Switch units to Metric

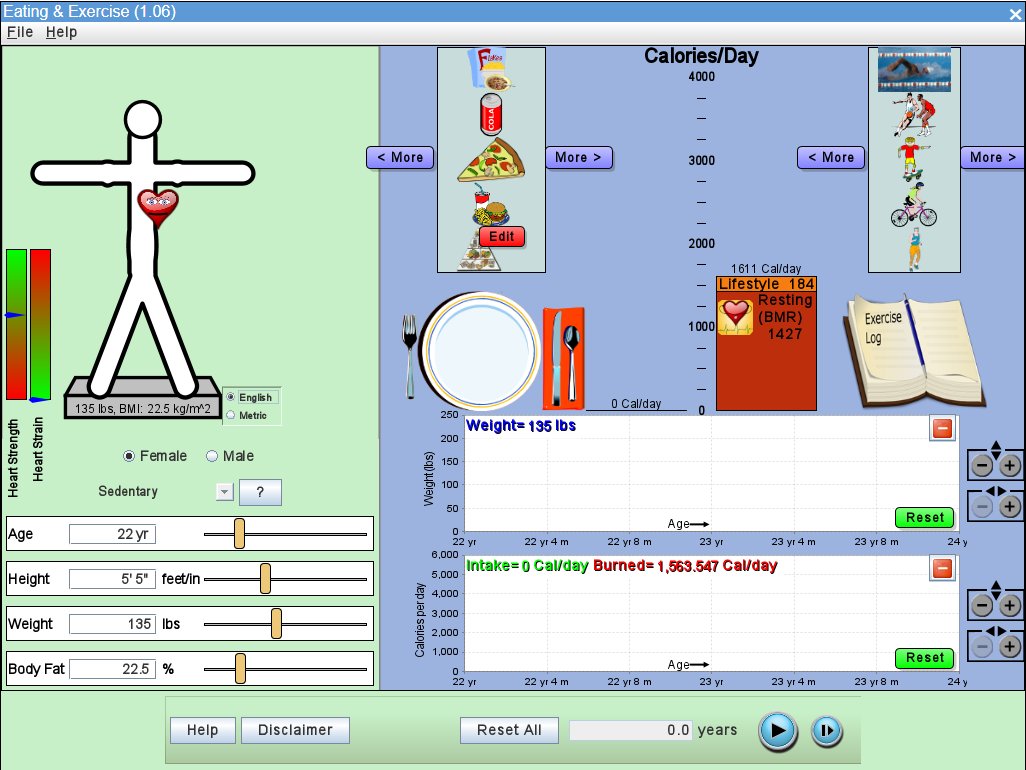click(x=233, y=415)
